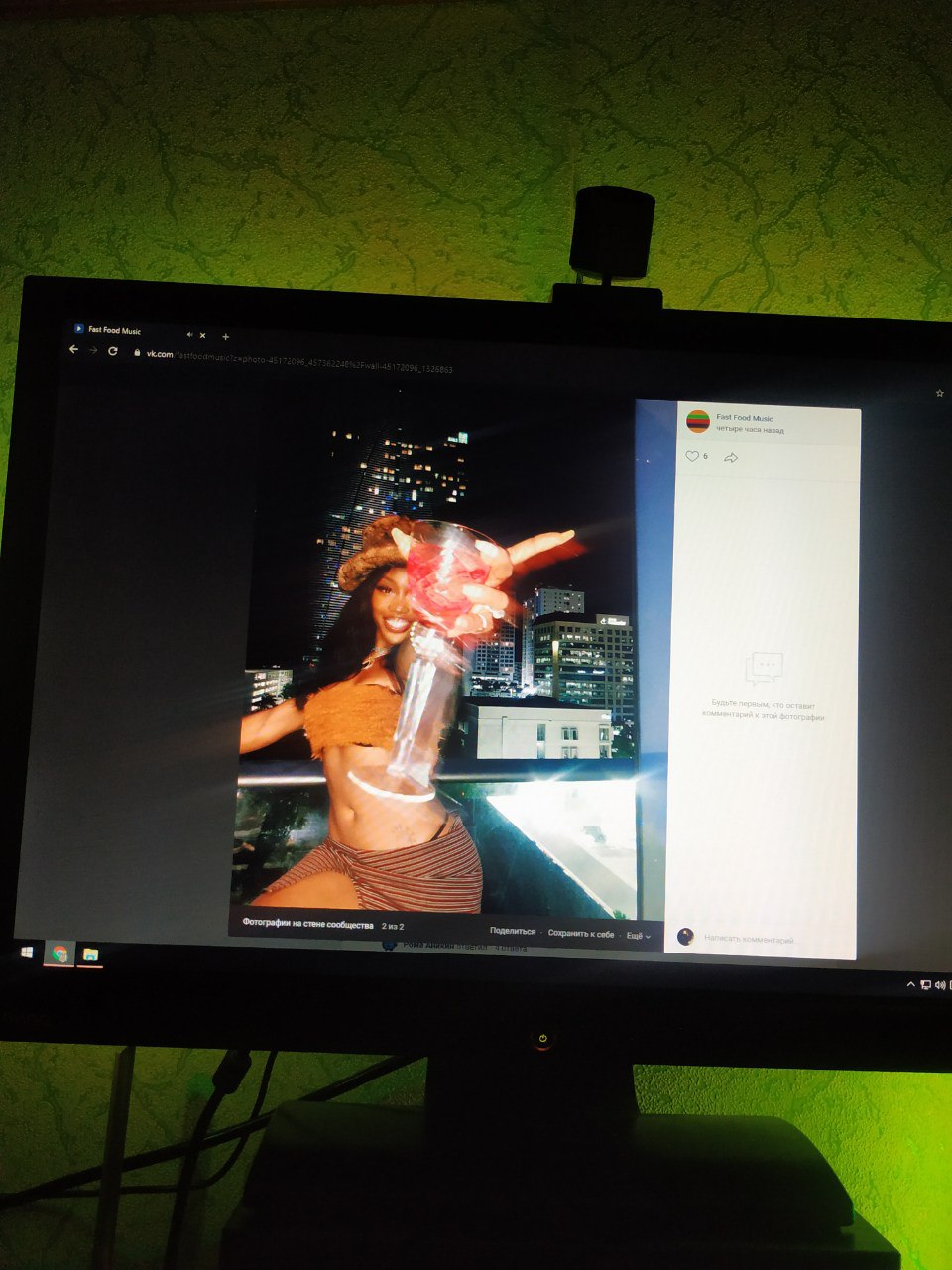Viewport: 952px width, 1270px height.
Task: Open a new browser tab with plus
Action: click(x=225, y=336)
